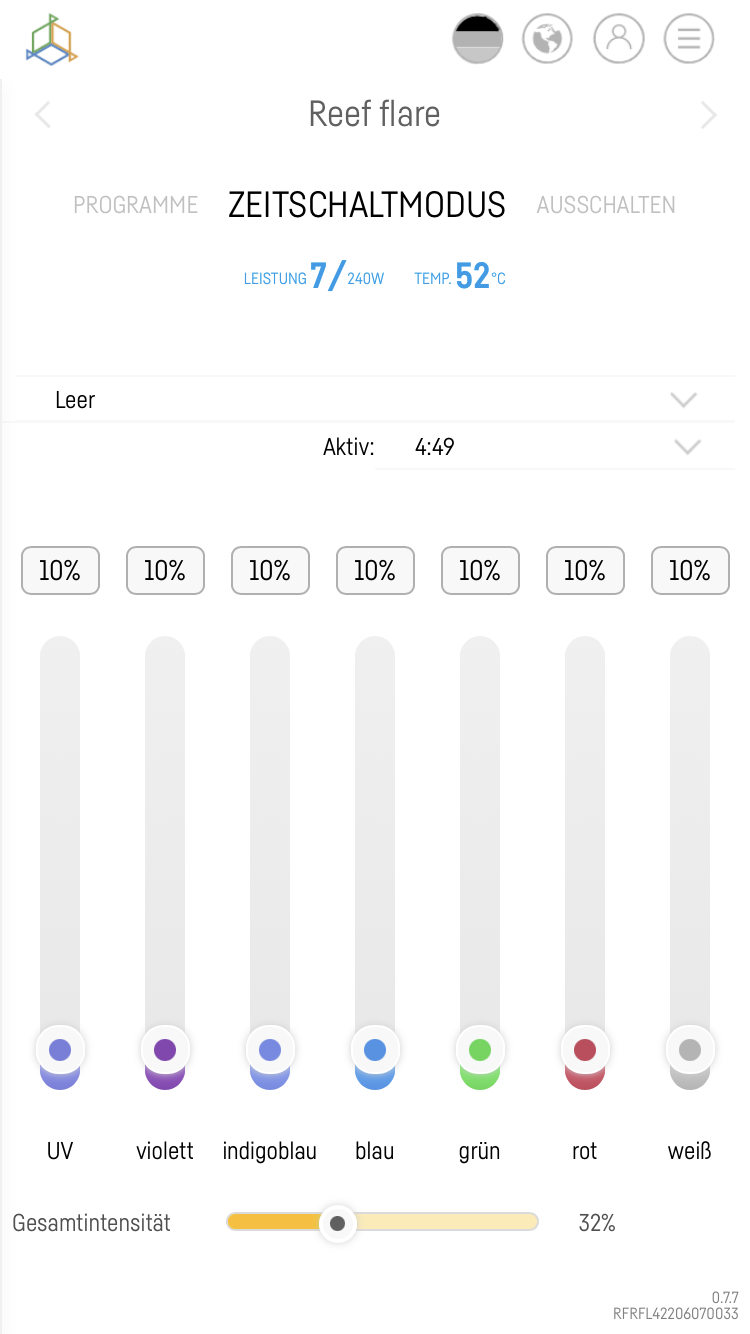750x1334 pixels.
Task: Switch to the PROGRAMME tab
Action: point(136,205)
